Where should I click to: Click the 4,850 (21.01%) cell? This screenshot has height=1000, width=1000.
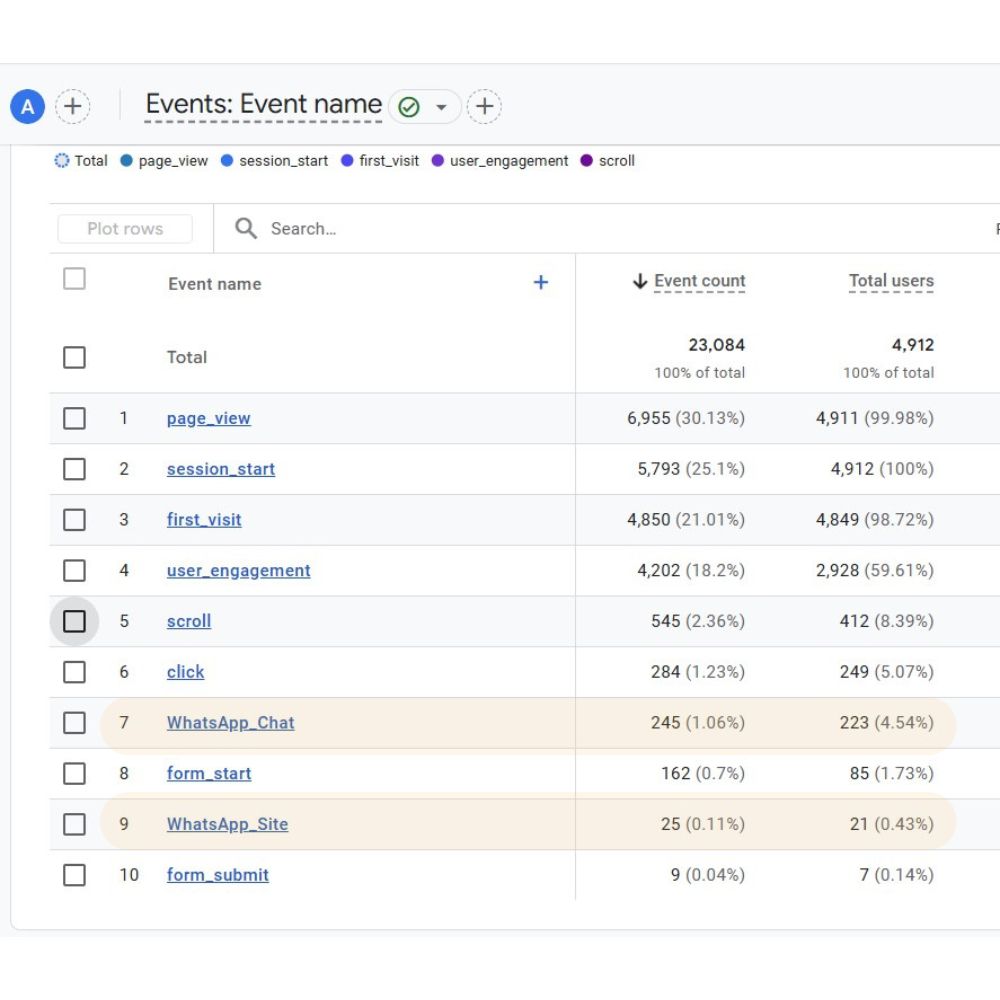(x=686, y=520)
